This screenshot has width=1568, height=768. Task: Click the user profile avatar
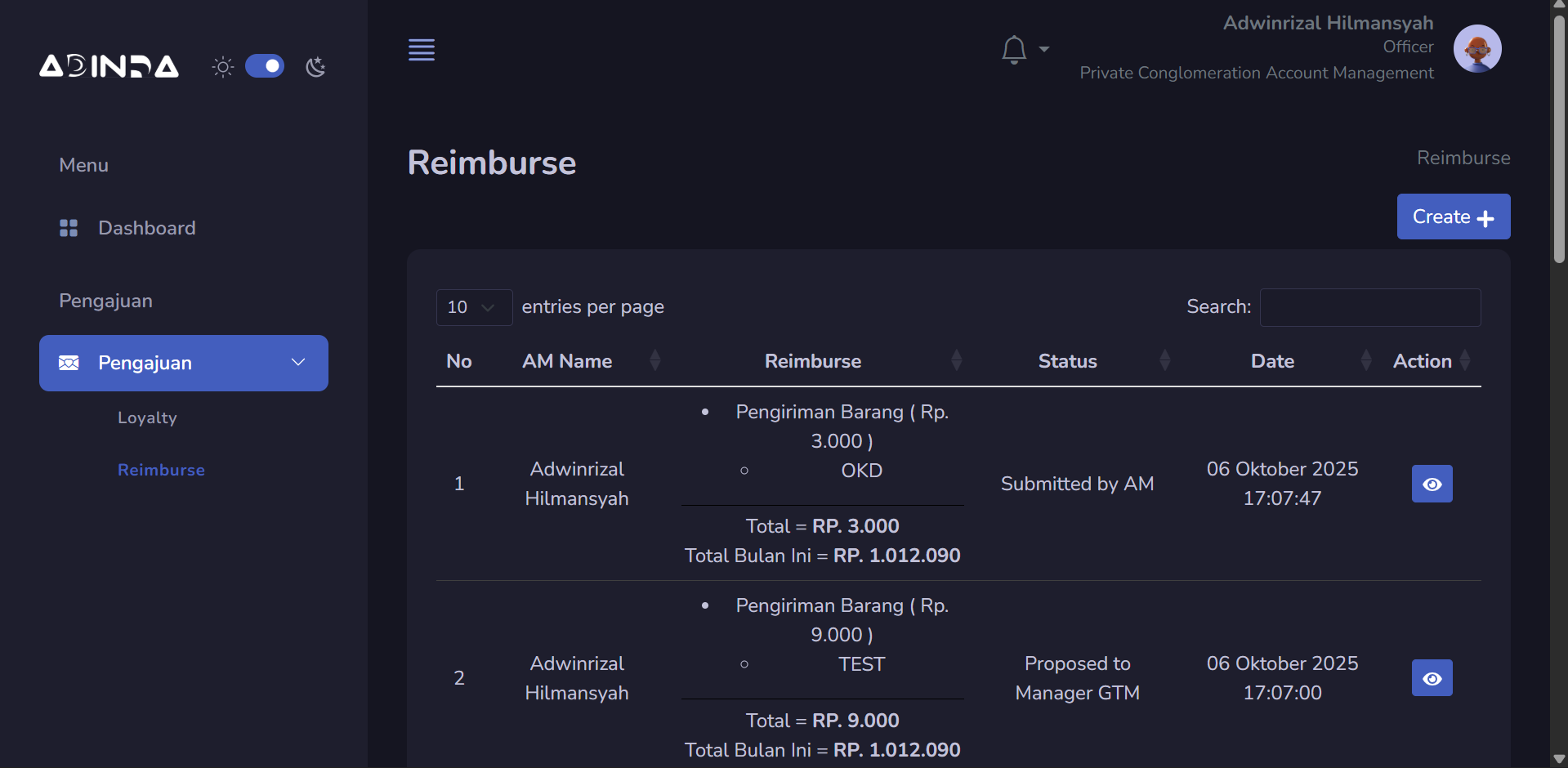click(1476, 49)
